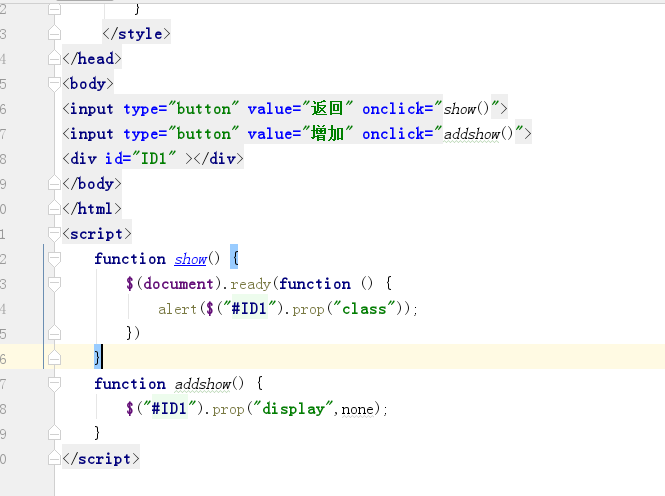Click the "class" string in prop call
This screenshot has height=496, width=665.
[x=364, y=309]
